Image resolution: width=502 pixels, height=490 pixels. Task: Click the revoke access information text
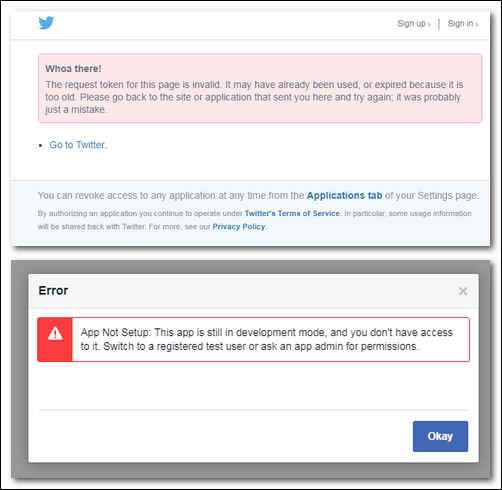[258, 195]
